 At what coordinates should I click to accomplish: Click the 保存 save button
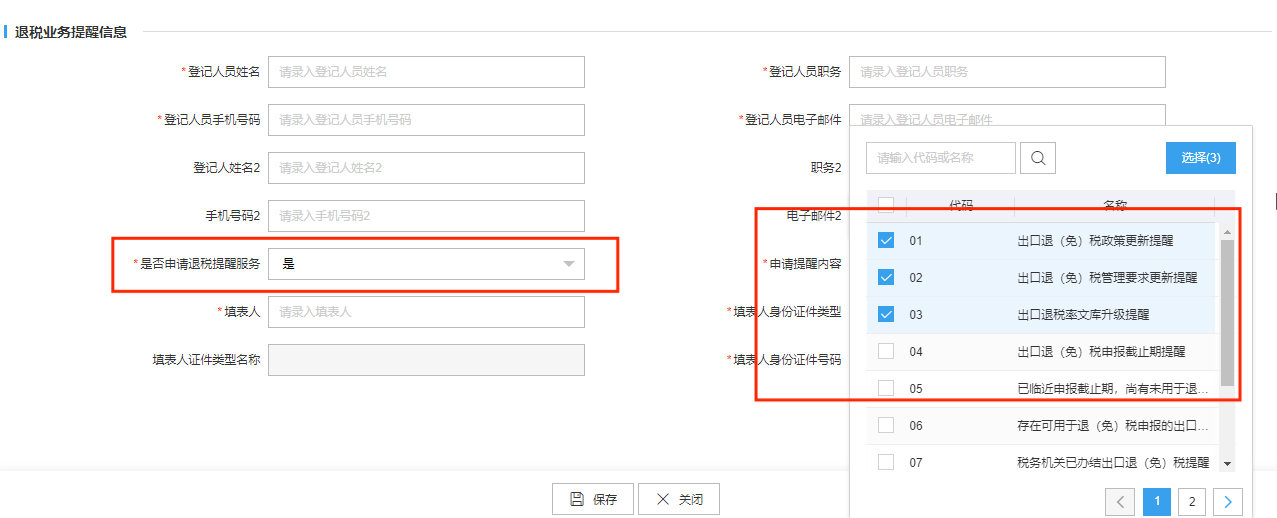click(593, 499)
